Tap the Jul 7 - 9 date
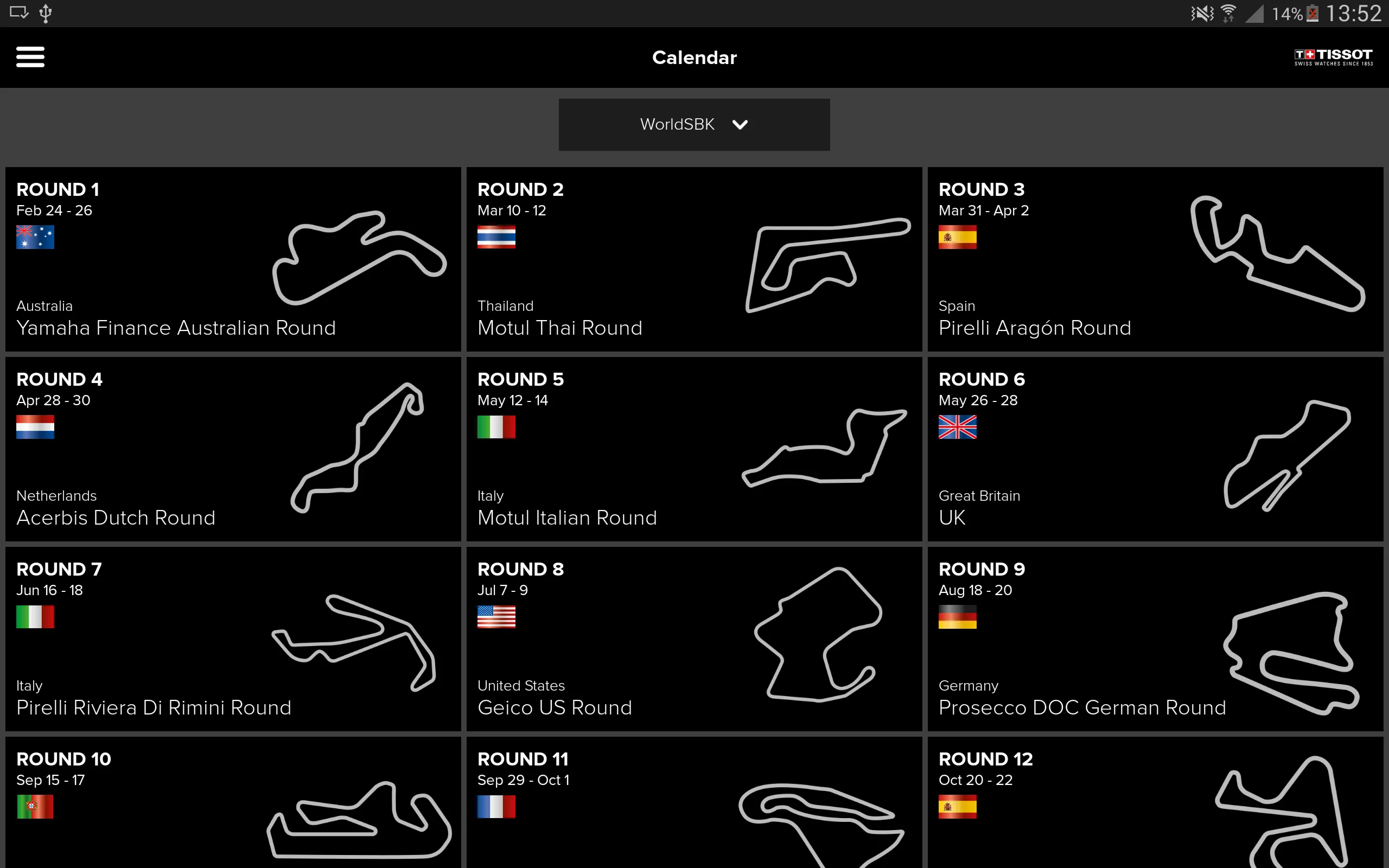Image resolution: width=1389 pixels, height=868 pixels. tap(502, 590)
